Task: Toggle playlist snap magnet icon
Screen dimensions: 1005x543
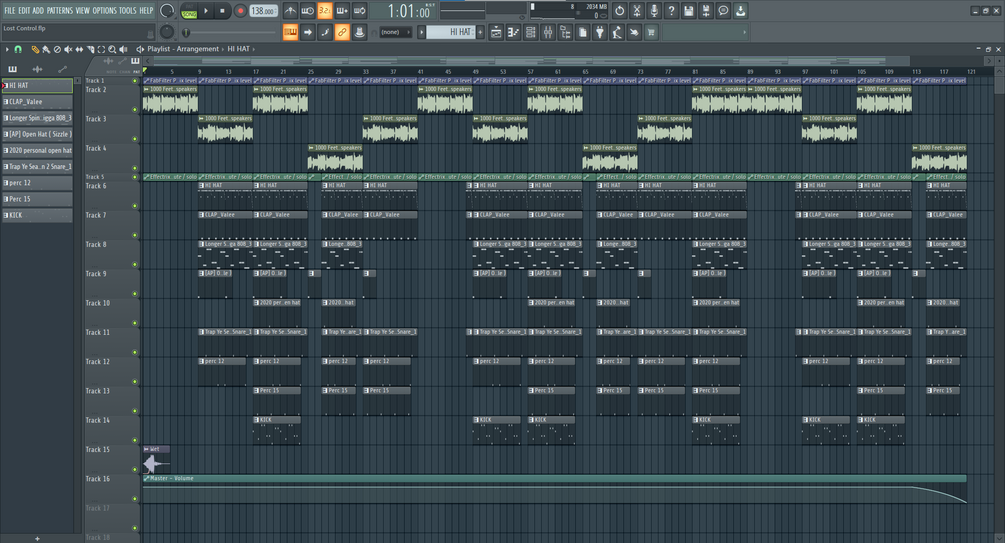Action: click(x=18, y=49)
